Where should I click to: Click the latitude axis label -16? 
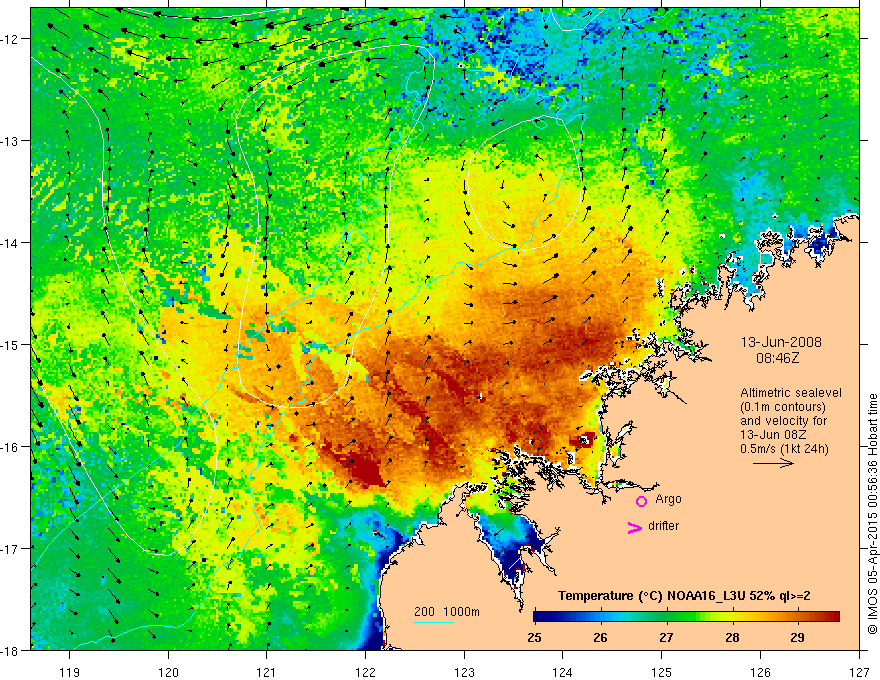pyautogui.click(x=10, y=447)
